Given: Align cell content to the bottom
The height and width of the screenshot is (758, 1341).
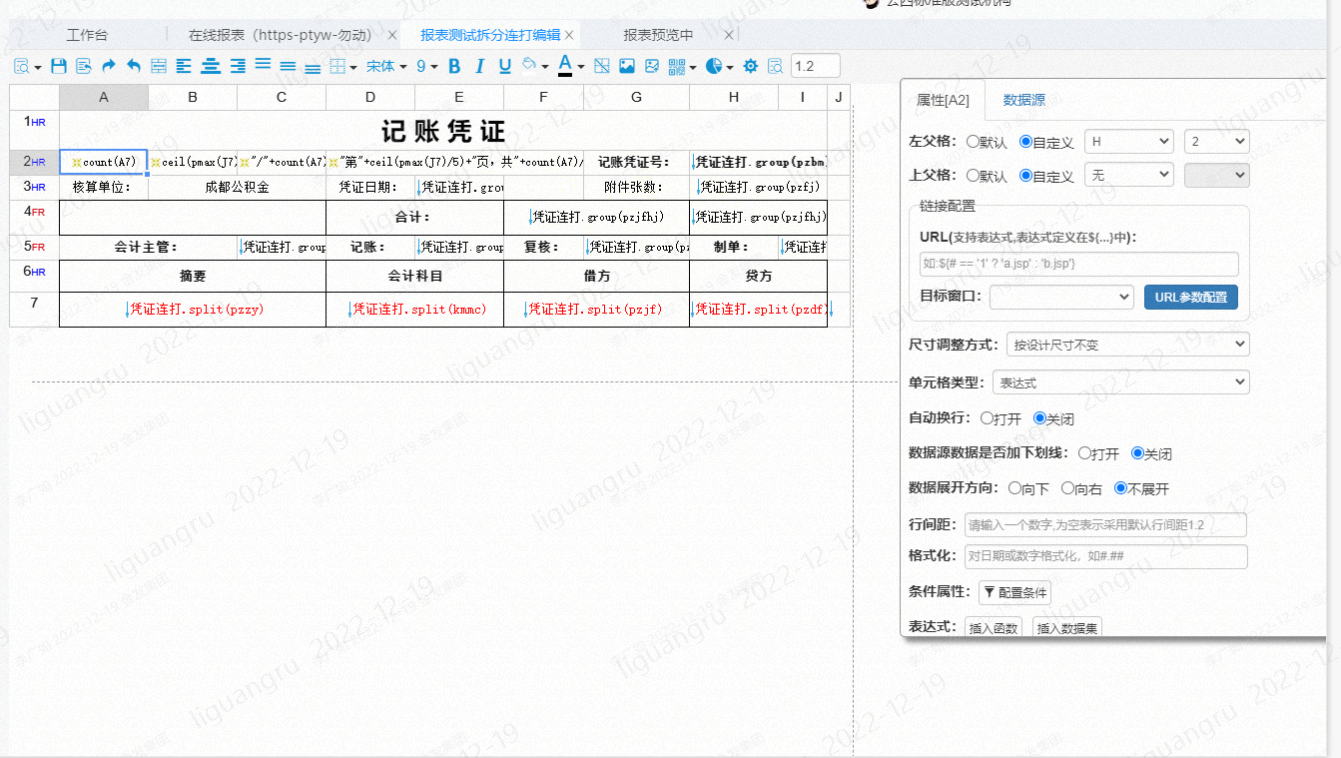Looking at the screenshot, I should 313,68.
